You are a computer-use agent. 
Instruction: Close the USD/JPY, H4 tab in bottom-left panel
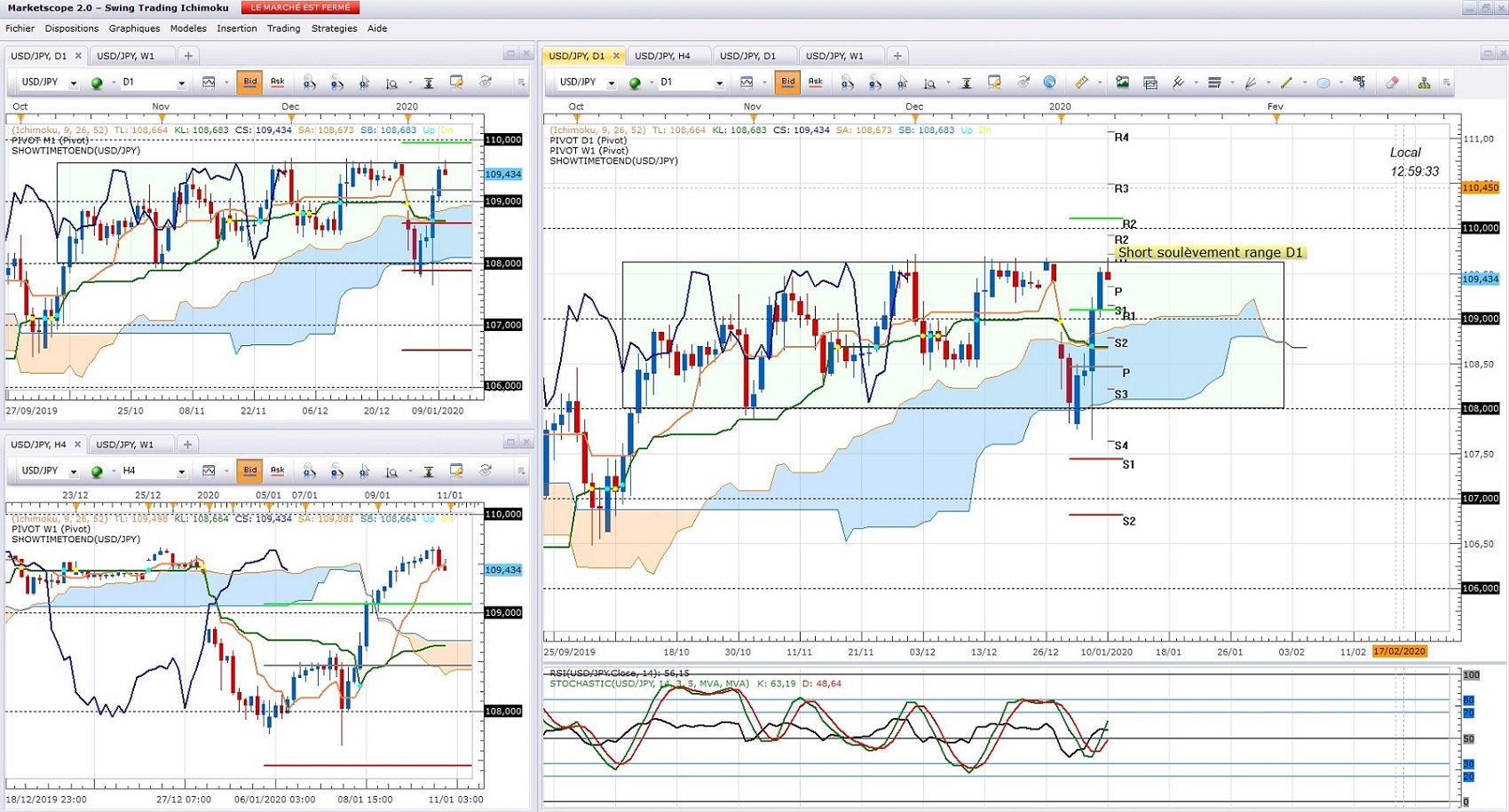pos(77,445)
